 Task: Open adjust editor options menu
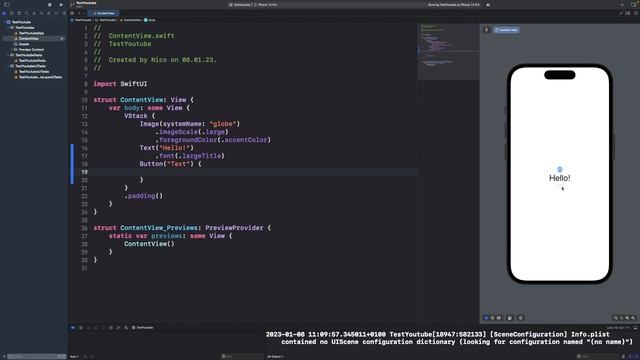[x=628, y=13]
